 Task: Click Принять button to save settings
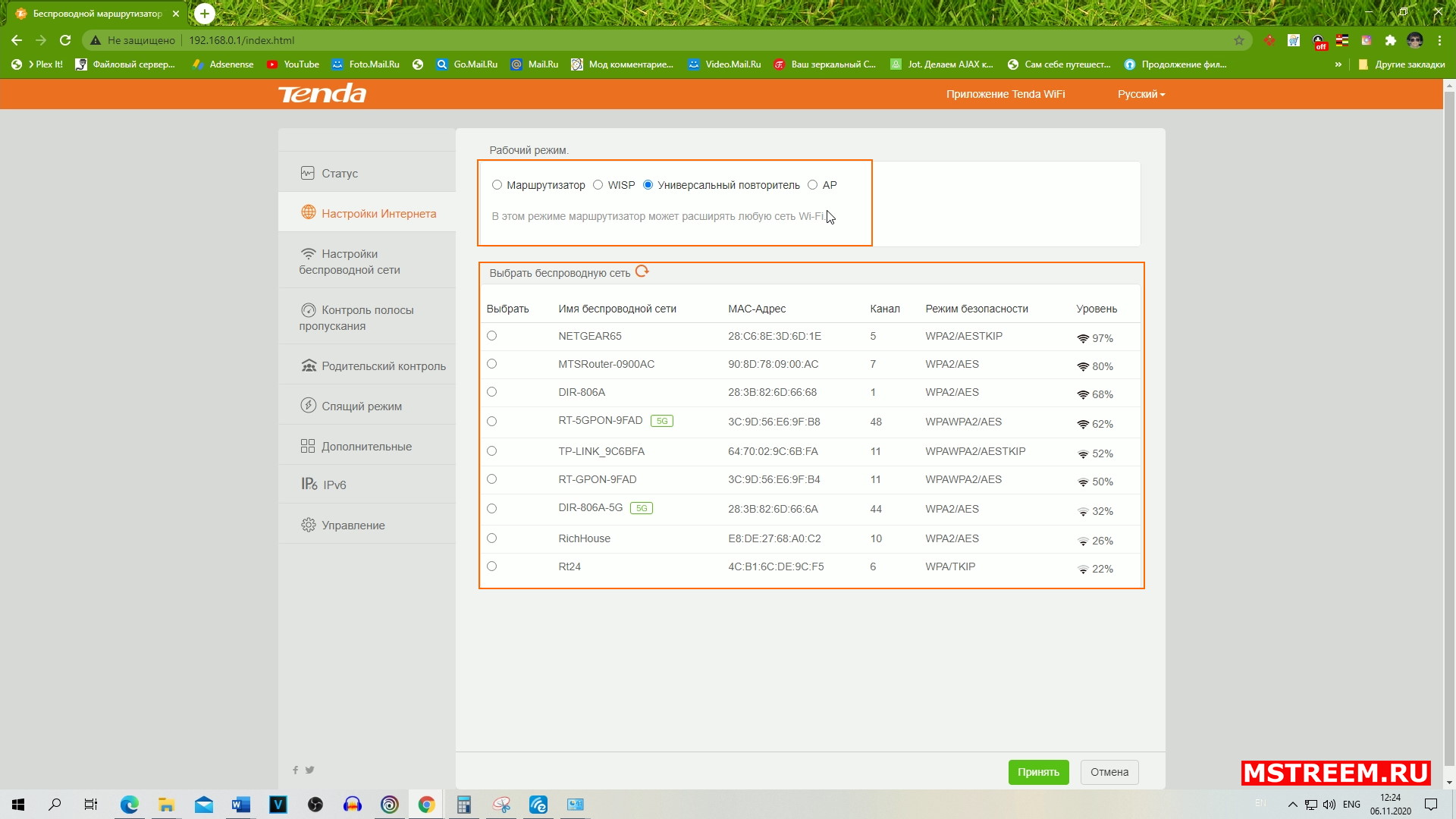[x=1038, y=772]
